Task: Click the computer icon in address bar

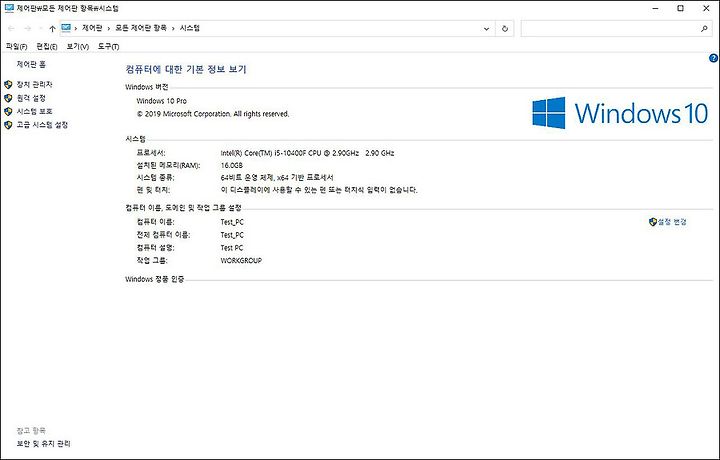Action: pos(66,28)
